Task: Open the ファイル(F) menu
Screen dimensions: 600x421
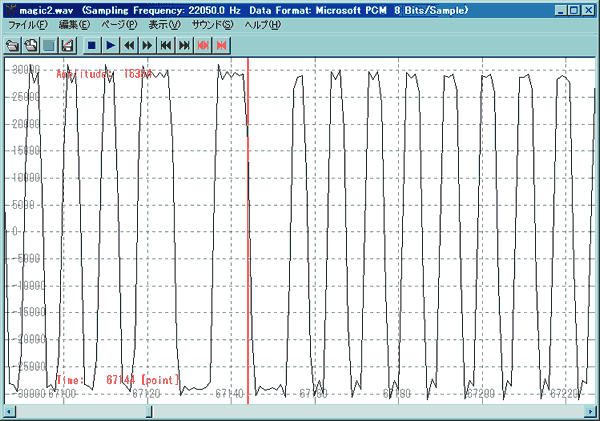Action: [28, 24]
